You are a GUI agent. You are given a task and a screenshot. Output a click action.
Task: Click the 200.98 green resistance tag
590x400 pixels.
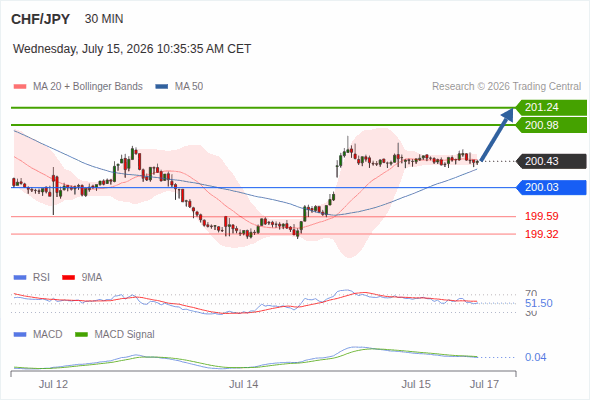click(551, 125)
